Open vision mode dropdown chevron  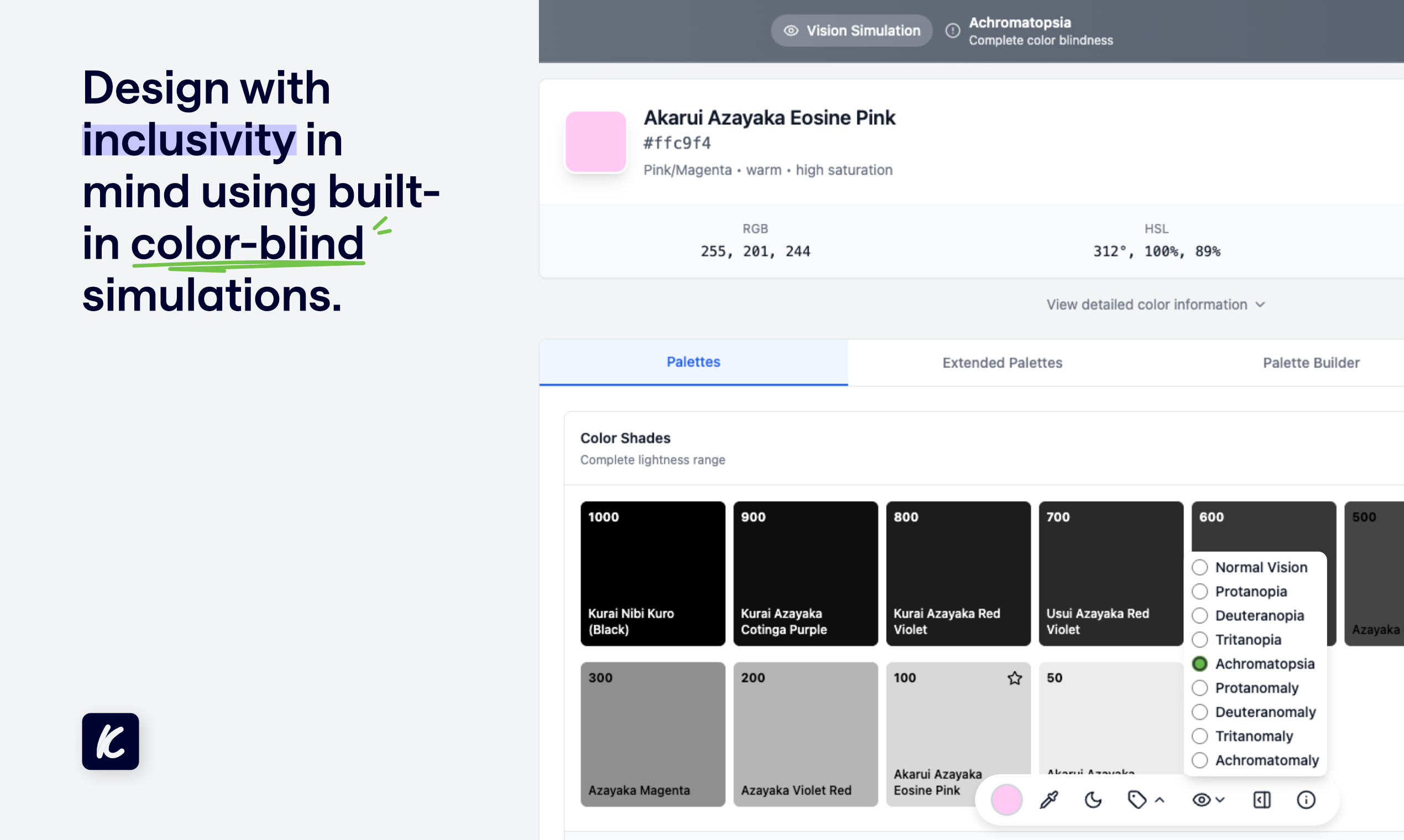1220,800
